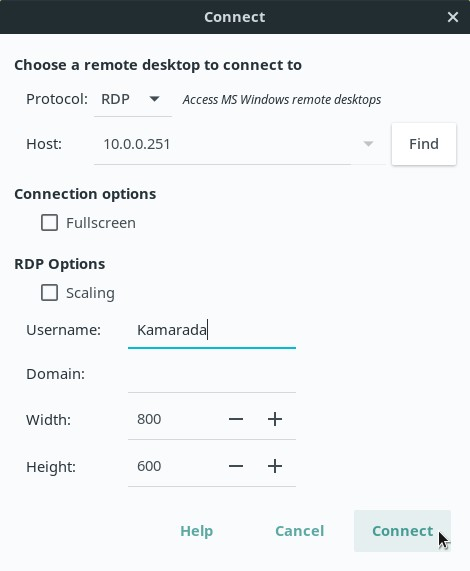The height and width of the screenshot is (571, 470).
Task: Open Help for the Connect dialog
Action: 197,531
